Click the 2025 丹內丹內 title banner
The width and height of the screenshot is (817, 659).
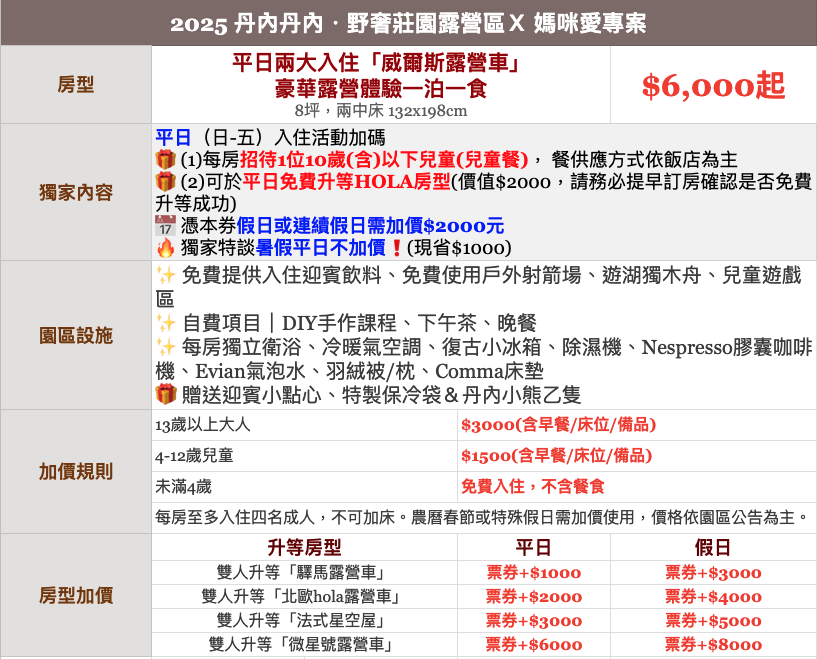(x=408, y=24)
